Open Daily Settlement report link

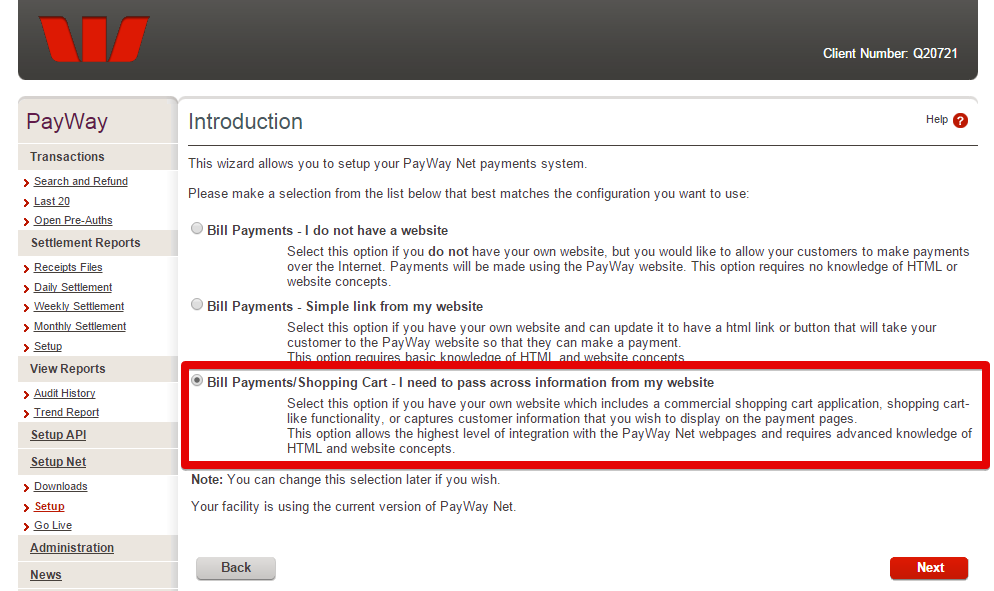point(73,287)
